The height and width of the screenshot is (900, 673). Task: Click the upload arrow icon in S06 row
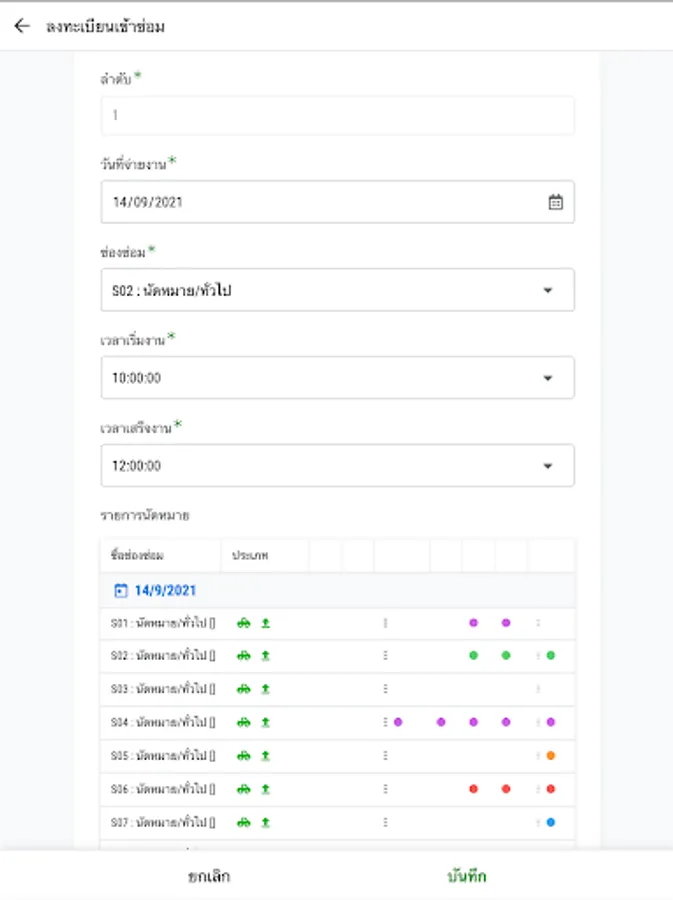coord(266,789)
